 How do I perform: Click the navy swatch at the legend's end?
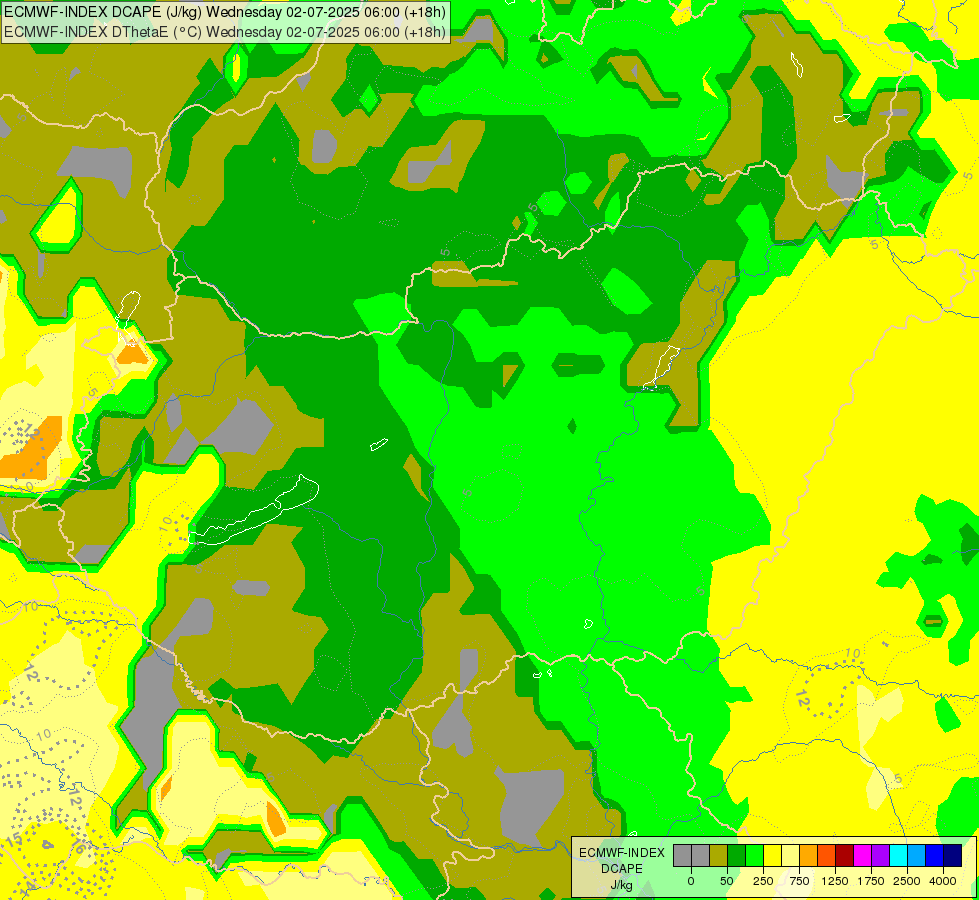[953, 855]
